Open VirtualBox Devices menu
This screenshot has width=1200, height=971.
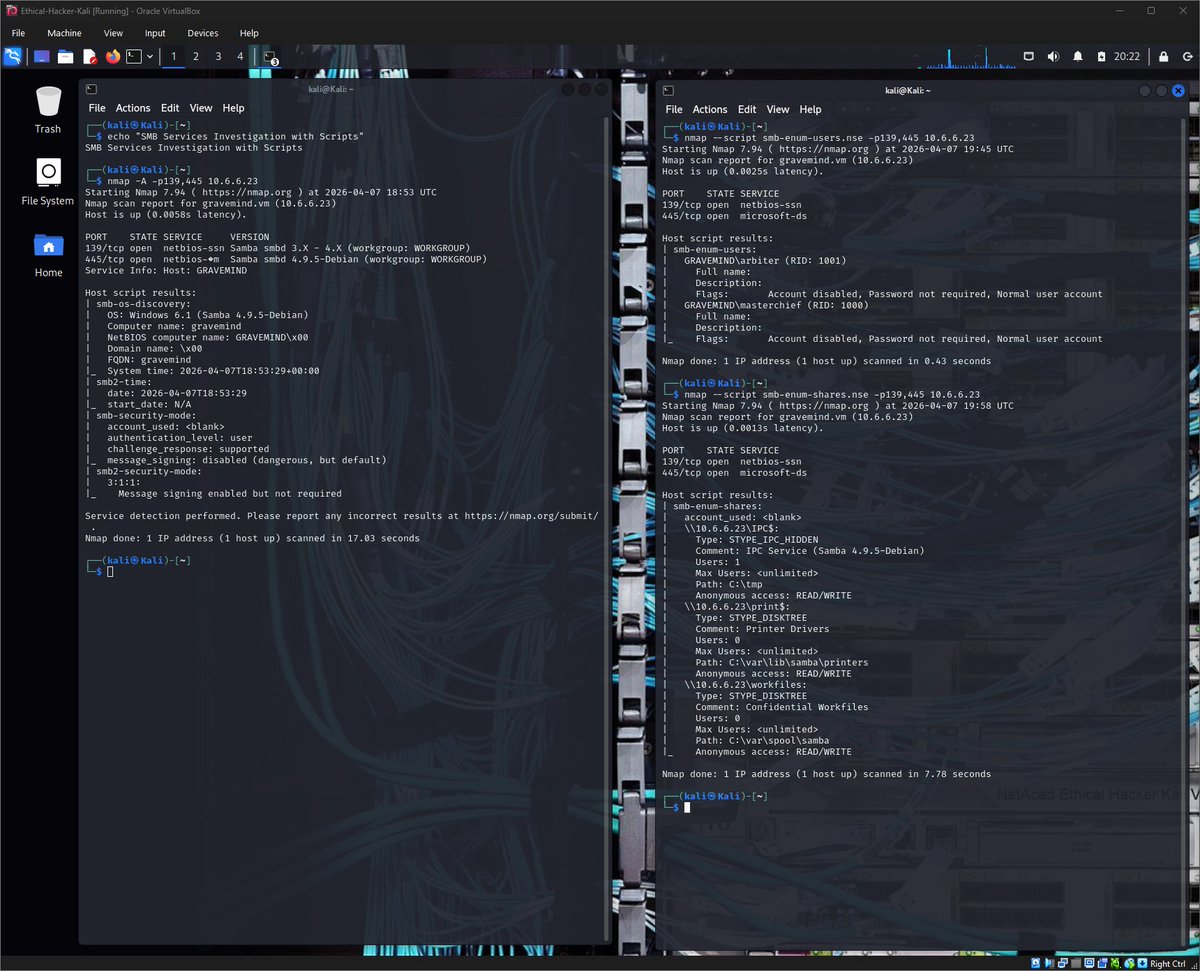(202, 33)
